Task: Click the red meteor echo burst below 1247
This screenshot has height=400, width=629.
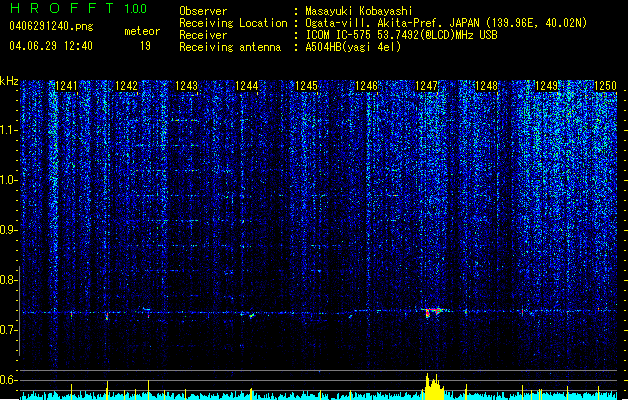Action: 433,312
